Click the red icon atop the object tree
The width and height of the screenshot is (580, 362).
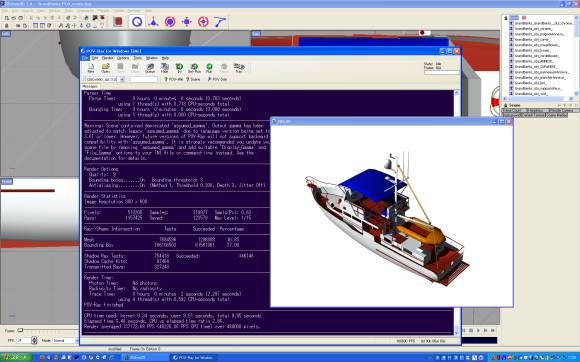(x=524, y=18)
